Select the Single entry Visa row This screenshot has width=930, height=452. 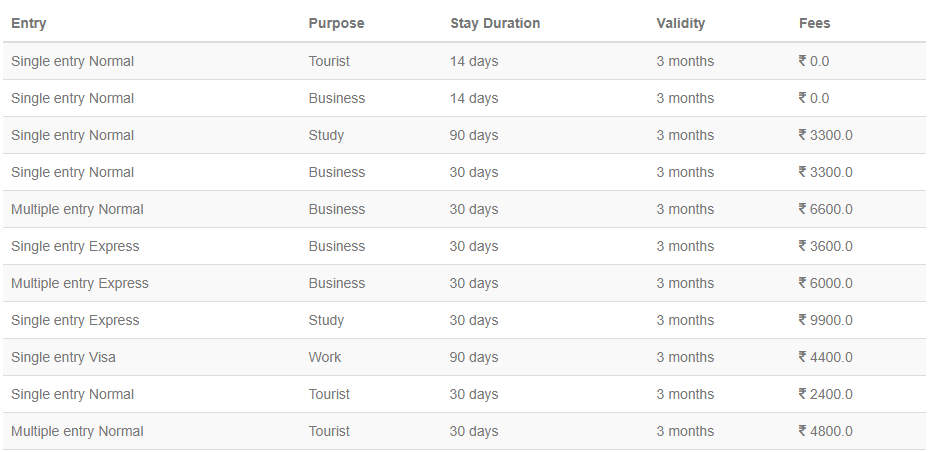pyautogui.click(x=63, y=357)
